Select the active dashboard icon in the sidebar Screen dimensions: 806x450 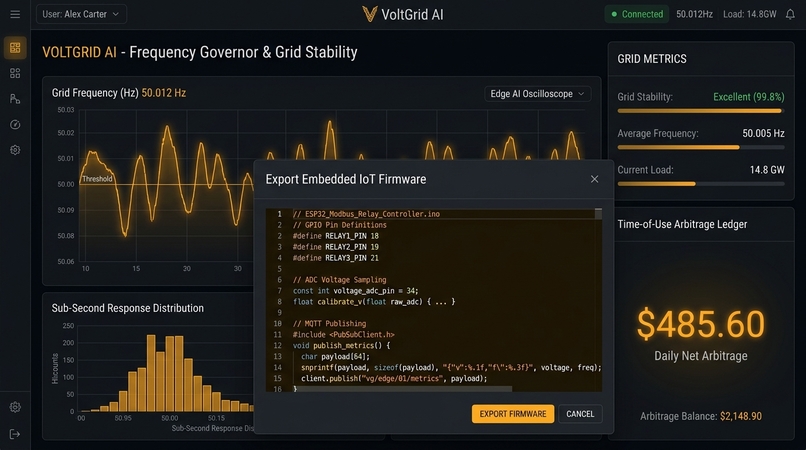pyautogui.click(x=15, y=48)
